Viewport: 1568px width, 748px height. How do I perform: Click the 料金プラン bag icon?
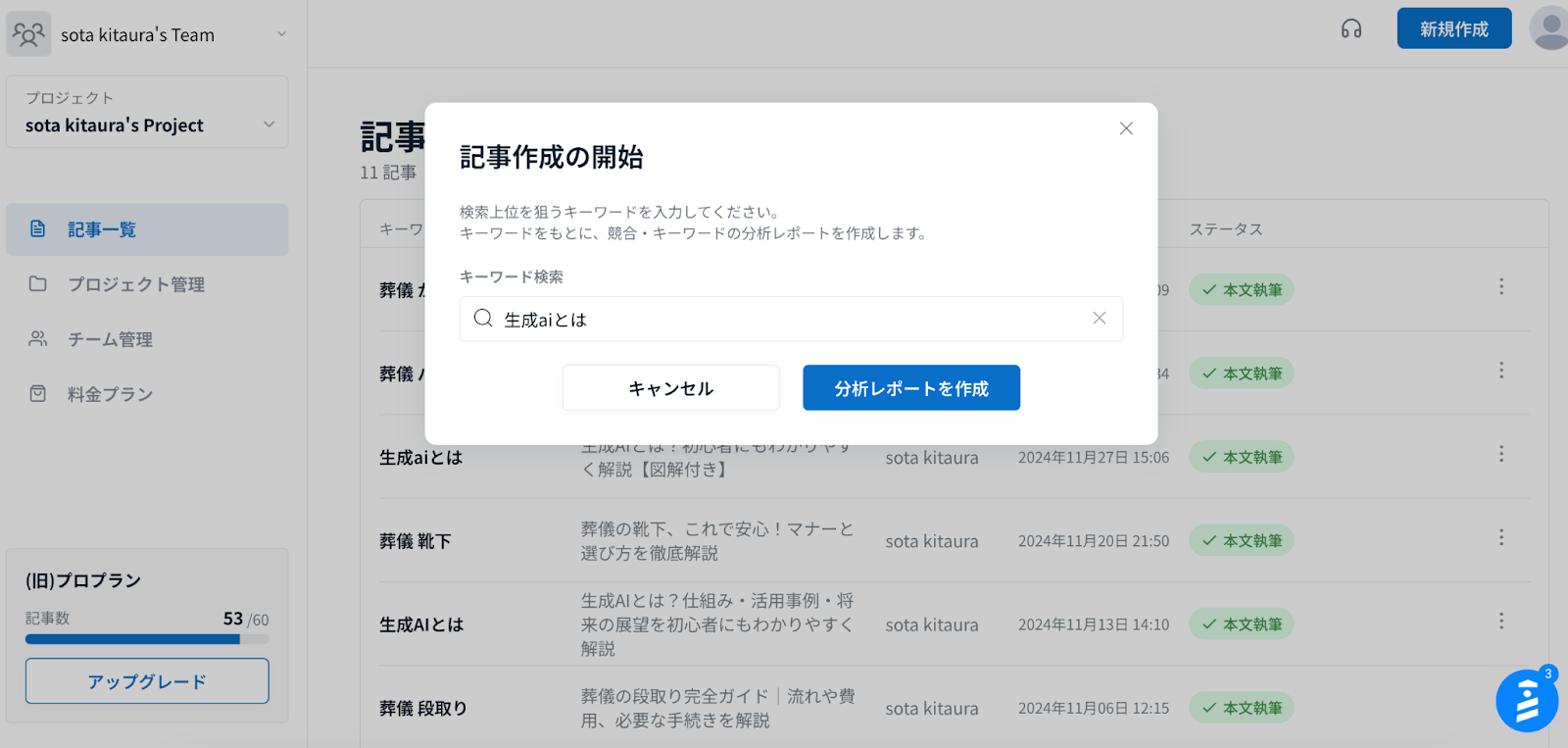tap(38, 394)
